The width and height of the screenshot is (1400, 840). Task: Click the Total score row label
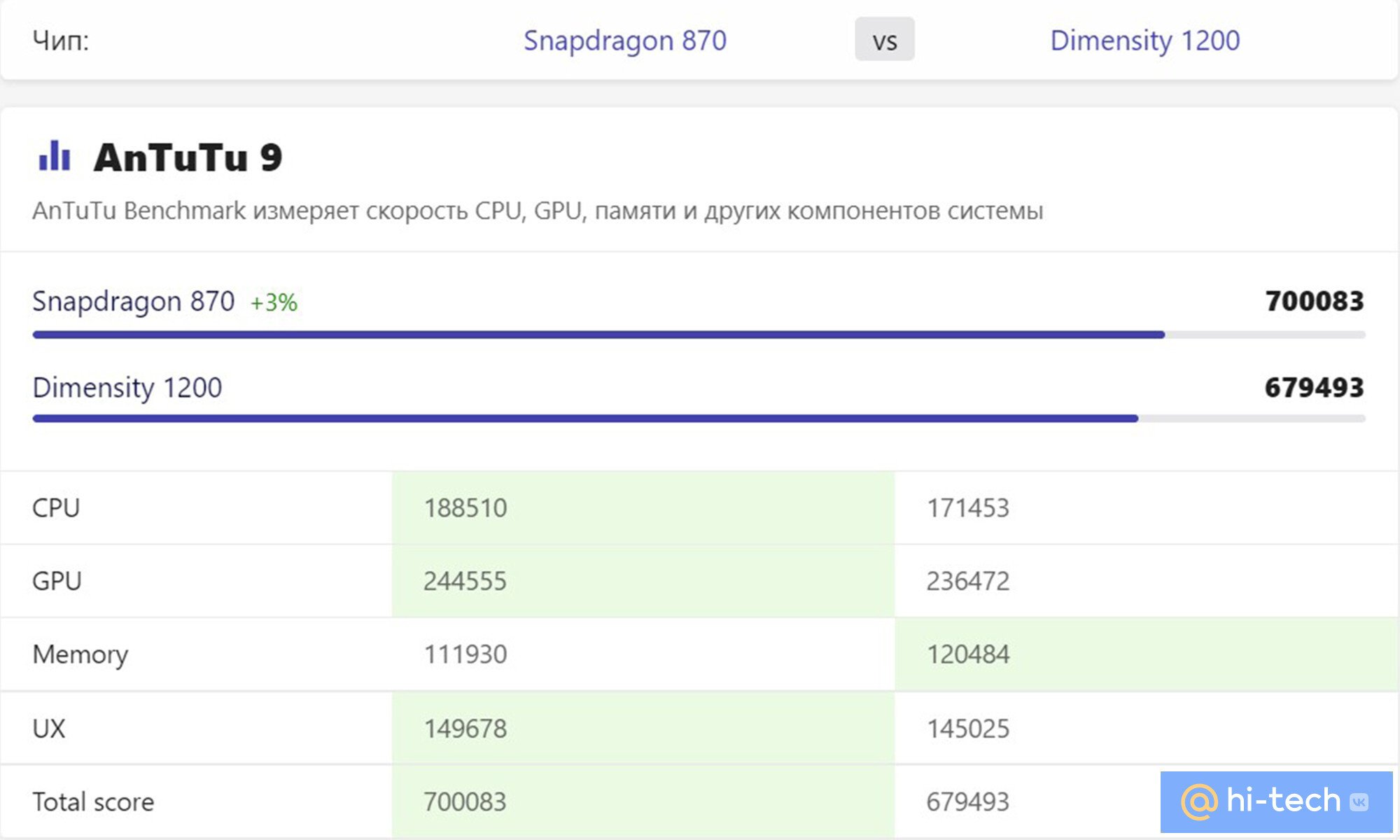(93, 801)
